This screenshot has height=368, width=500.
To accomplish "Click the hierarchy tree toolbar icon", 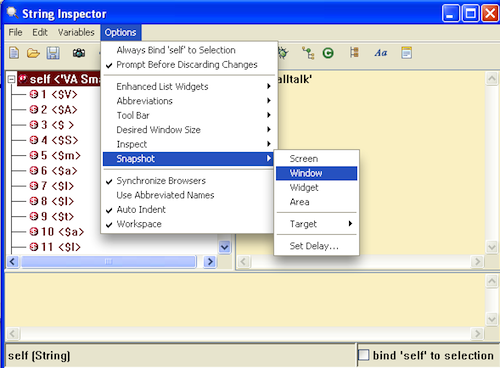I will tap(308, 53).
